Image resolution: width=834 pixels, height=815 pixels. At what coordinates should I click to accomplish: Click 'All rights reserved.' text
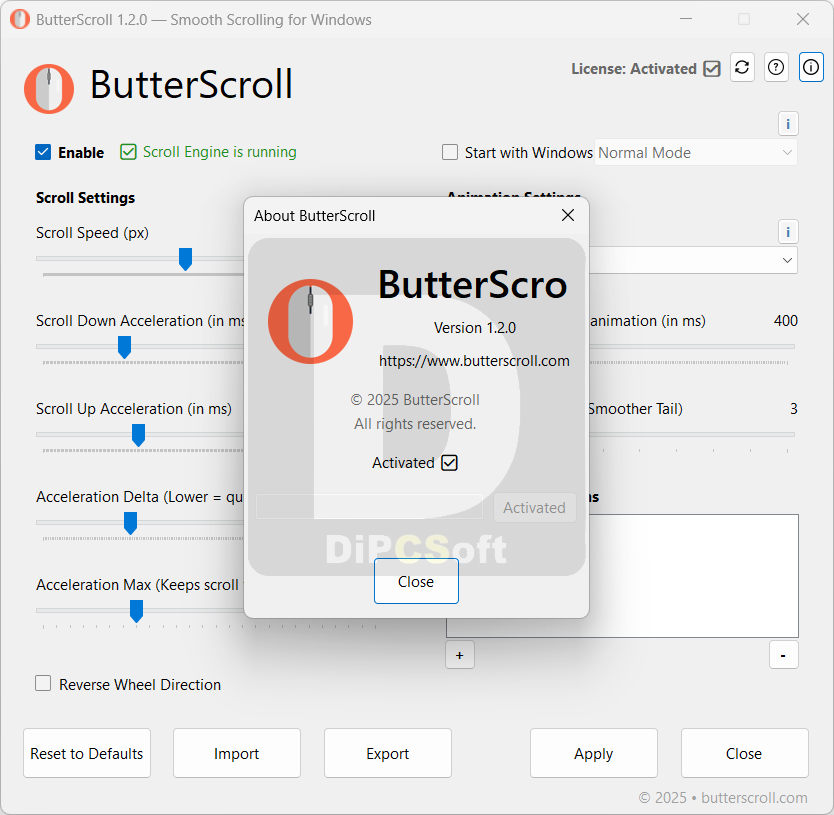pos(415,424)
